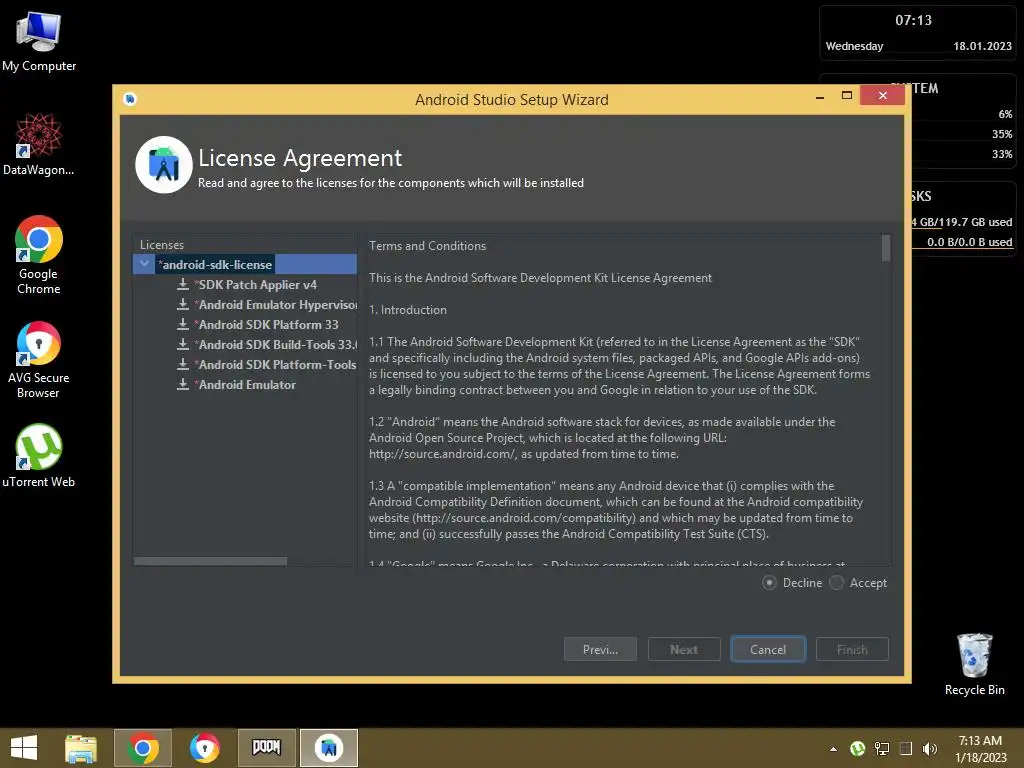Select Android SDK Platform 33 item
The width and height of the screenshot is (1024, 768).
(268, 325)
